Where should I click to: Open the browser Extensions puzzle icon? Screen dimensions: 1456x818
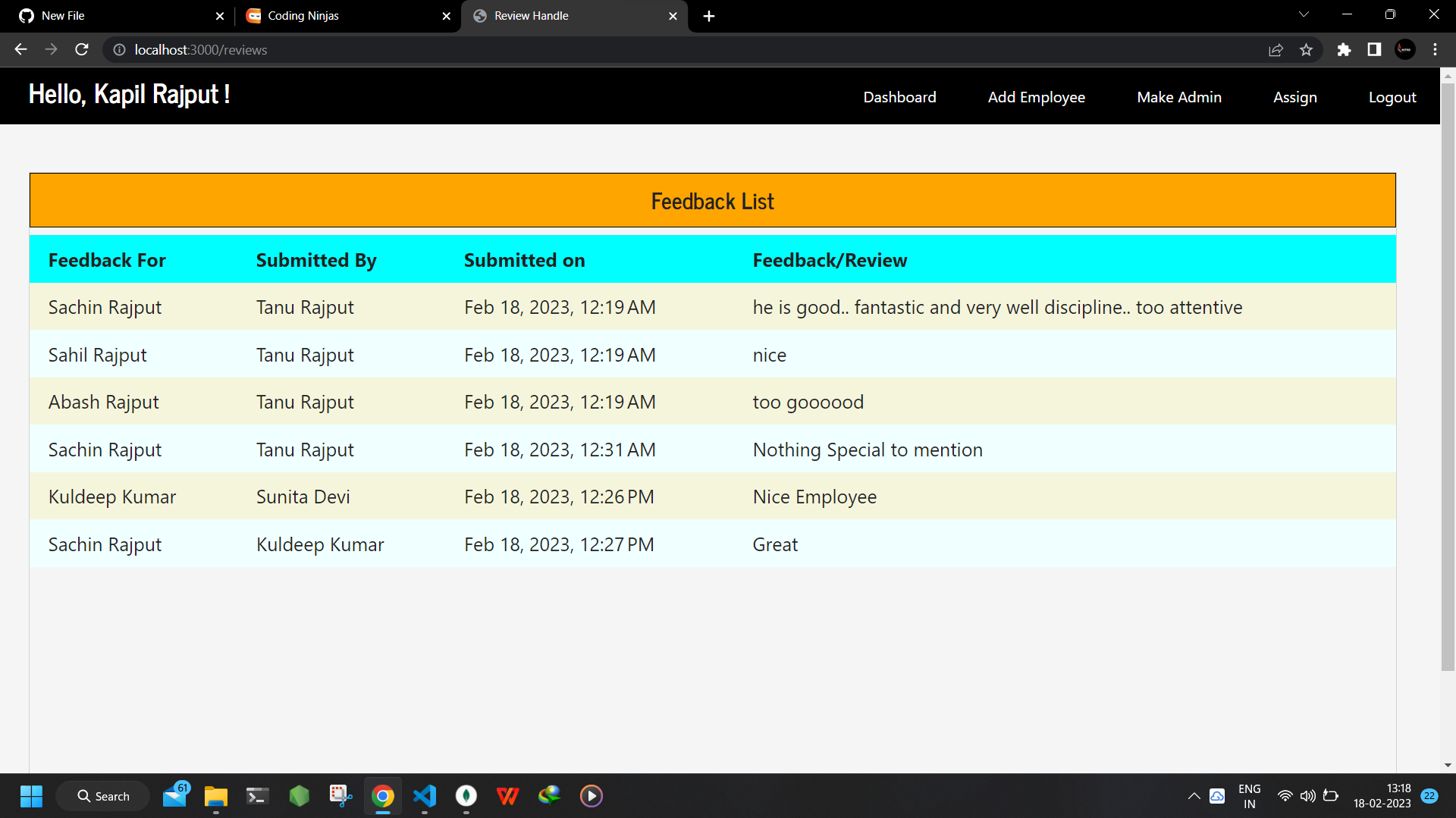pyautogui.click(x=1344, y=49)
